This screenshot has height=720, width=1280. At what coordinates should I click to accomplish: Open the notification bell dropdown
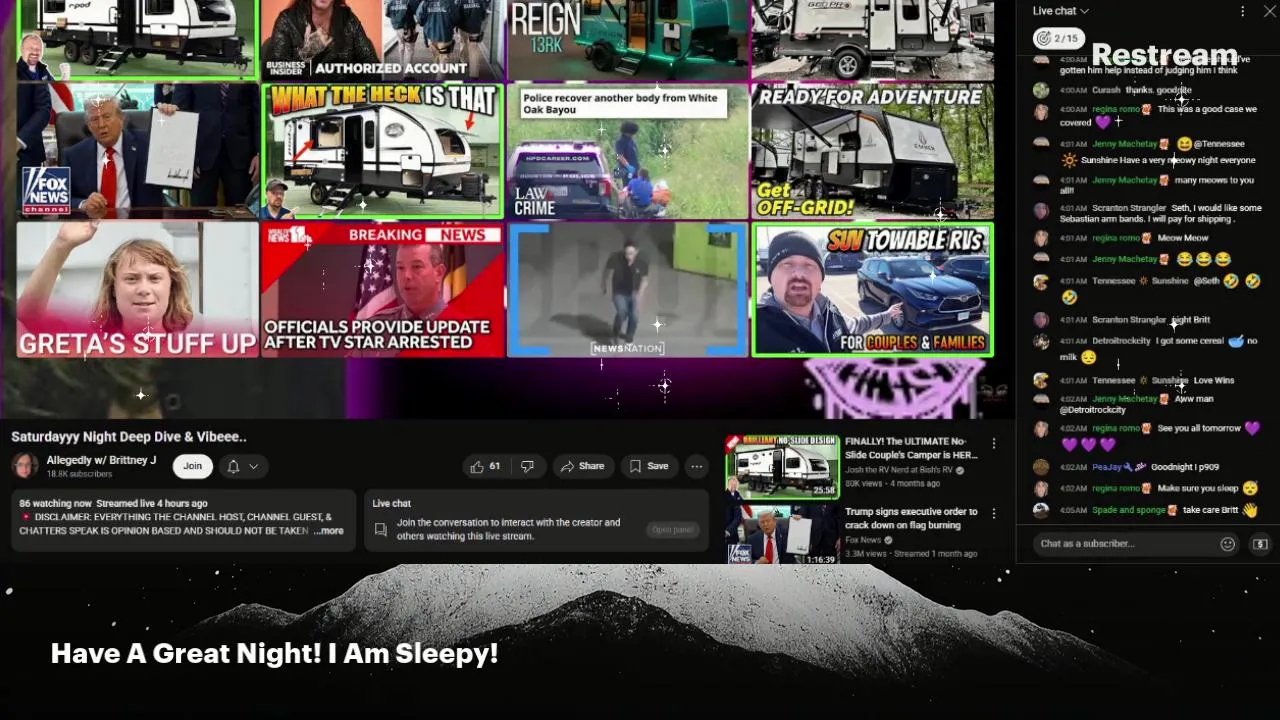point(242,466)
